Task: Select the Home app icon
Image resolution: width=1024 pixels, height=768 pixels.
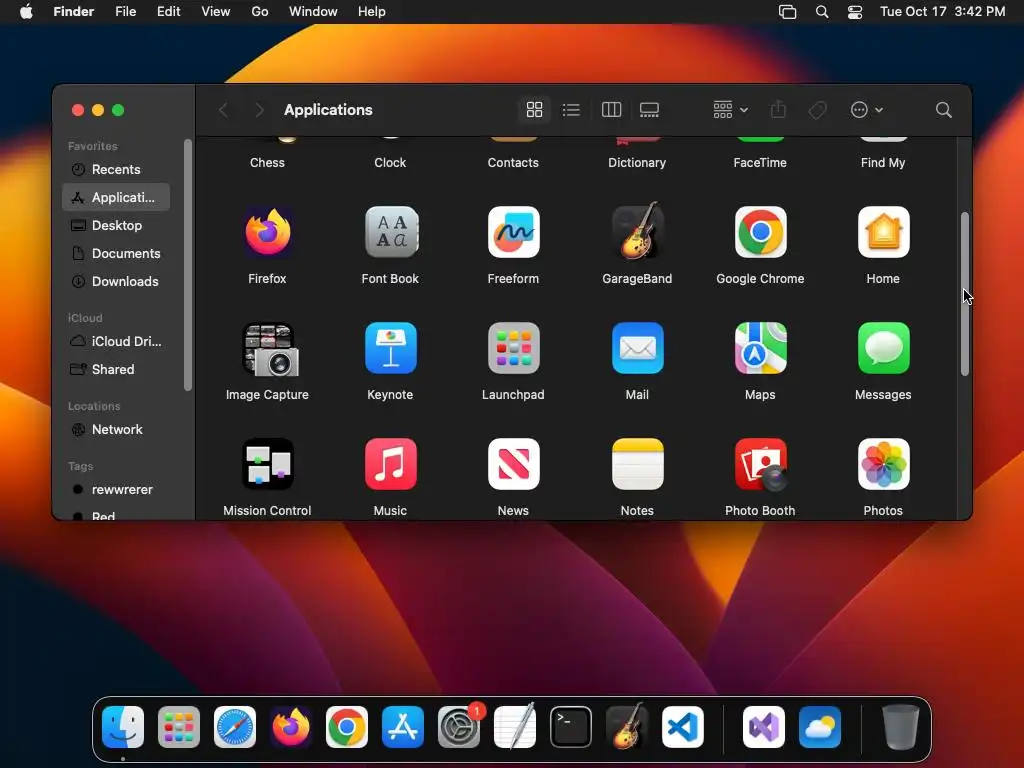Action: 883,232
